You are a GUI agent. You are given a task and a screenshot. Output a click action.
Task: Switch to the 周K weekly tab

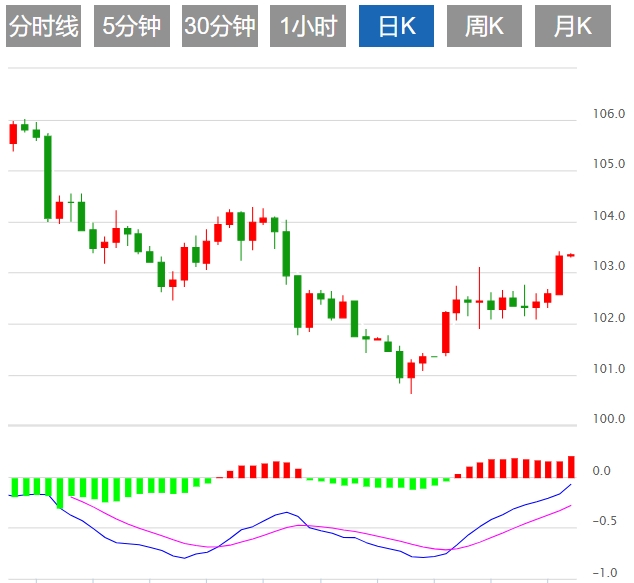[484, 26]
